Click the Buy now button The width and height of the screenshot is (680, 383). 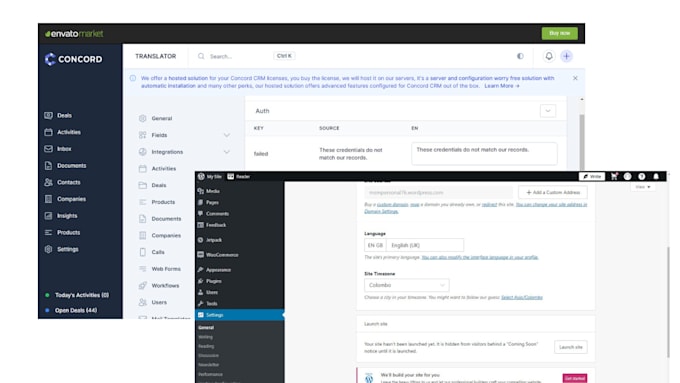click(559, 33)
